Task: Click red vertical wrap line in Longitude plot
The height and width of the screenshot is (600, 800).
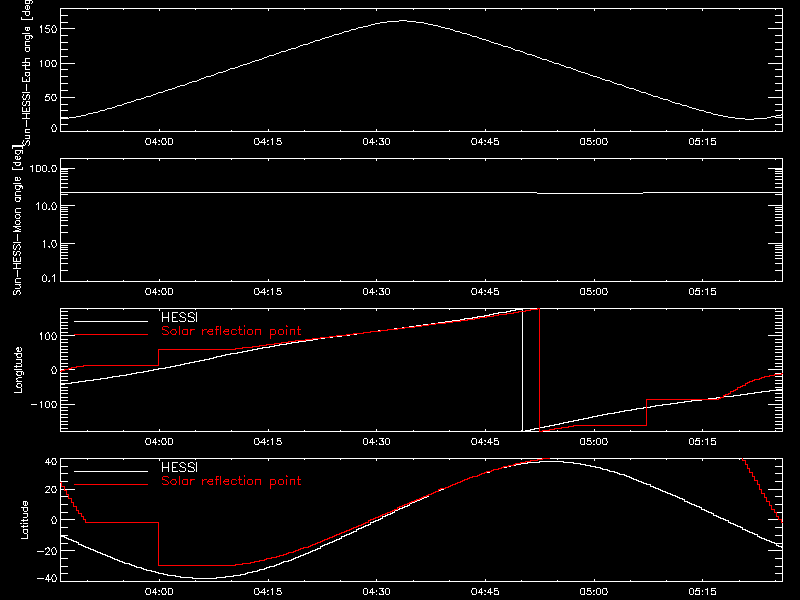Action: [539, 370]
